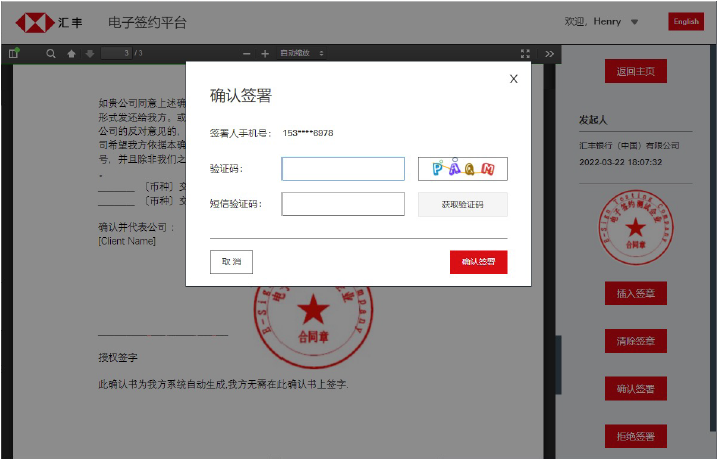
Task: Open the Henry user menu arrow
Action: pos(634,22)
